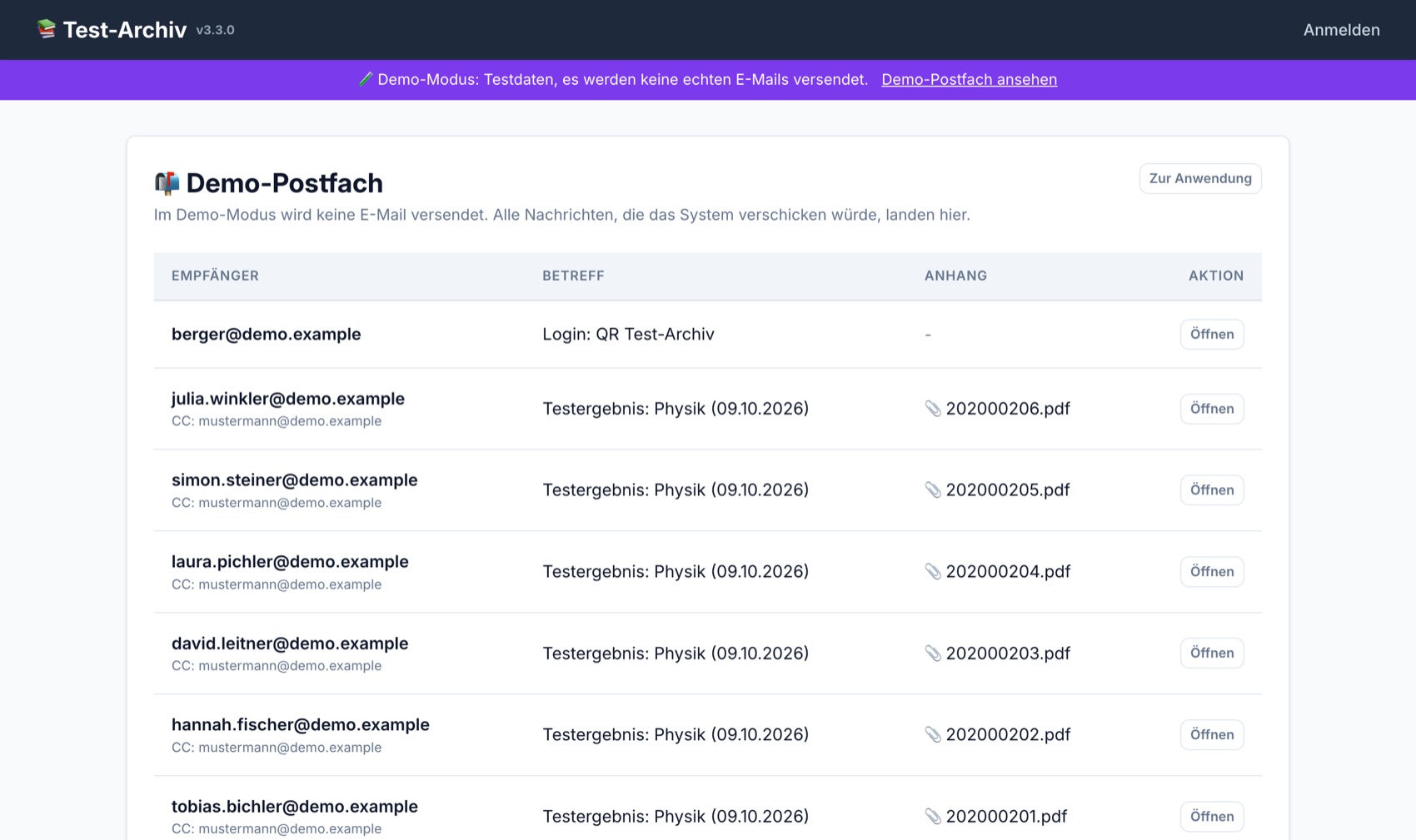Open the mail to laura.pichler
The width and height of the screenshot is (1416, 840).
pyautogui.click(x=1212, y=571)
